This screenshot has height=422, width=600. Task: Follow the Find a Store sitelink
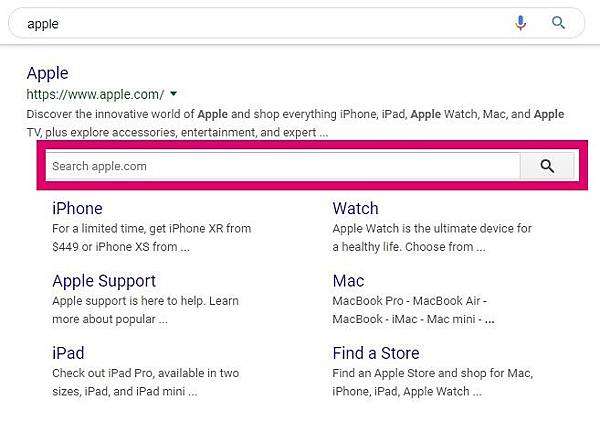point(376,353)
